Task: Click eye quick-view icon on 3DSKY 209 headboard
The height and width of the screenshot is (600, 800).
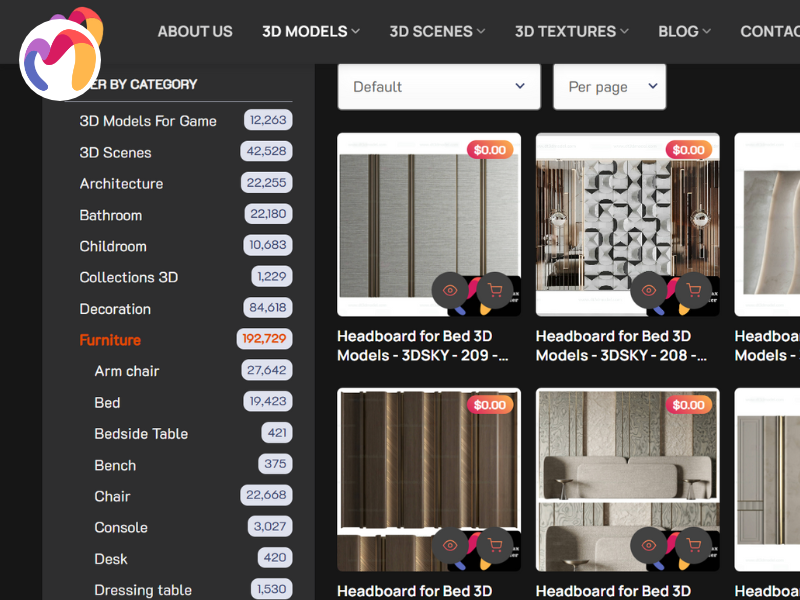Action: [x=450, y=291]
